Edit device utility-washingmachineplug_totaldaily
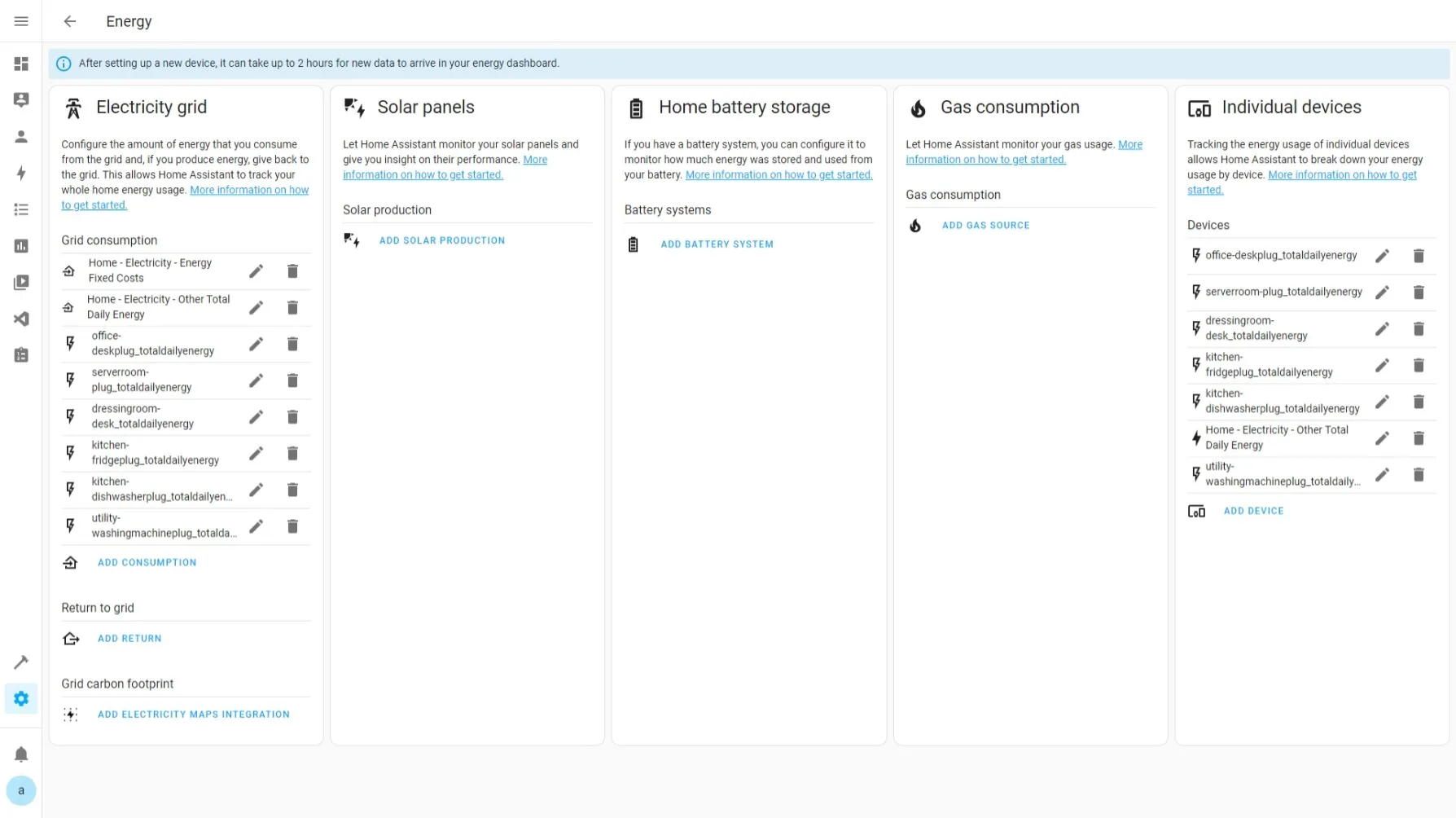The height and width of the screenshot is (818, 1456). click(1382, 475)
